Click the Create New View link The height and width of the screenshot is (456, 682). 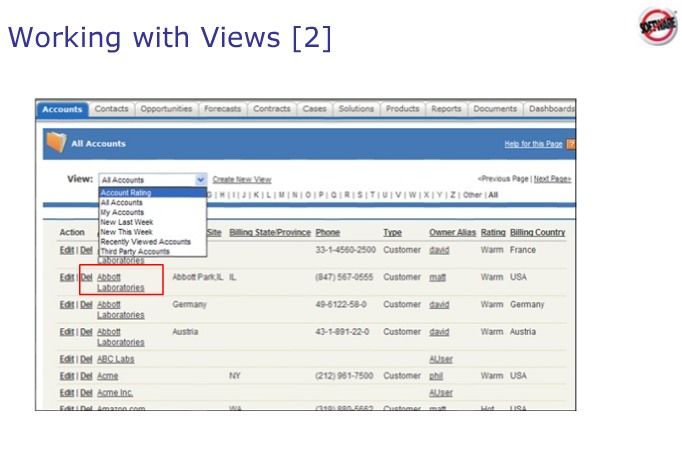(242, 180)
